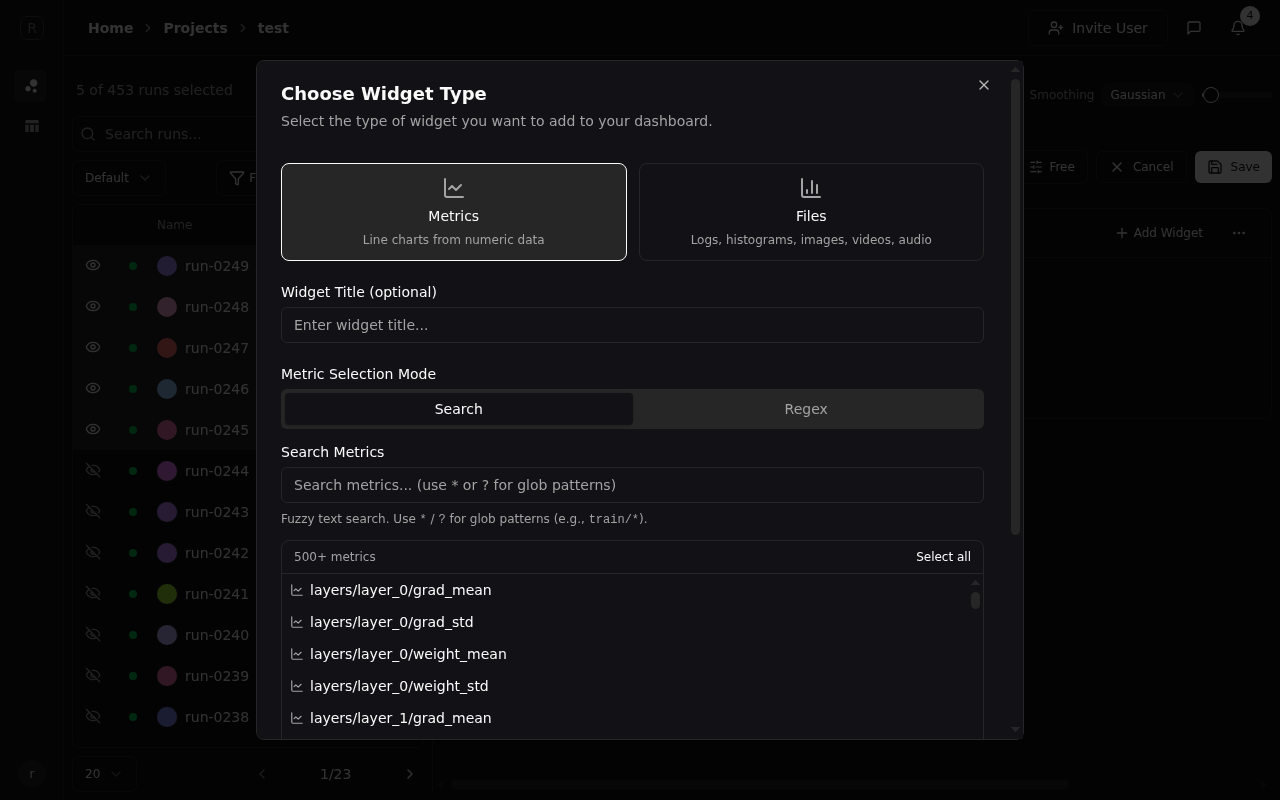Hide the run-0249 run via its eye toggle
Screen dimensions: 1280x800
pos(93,265)
